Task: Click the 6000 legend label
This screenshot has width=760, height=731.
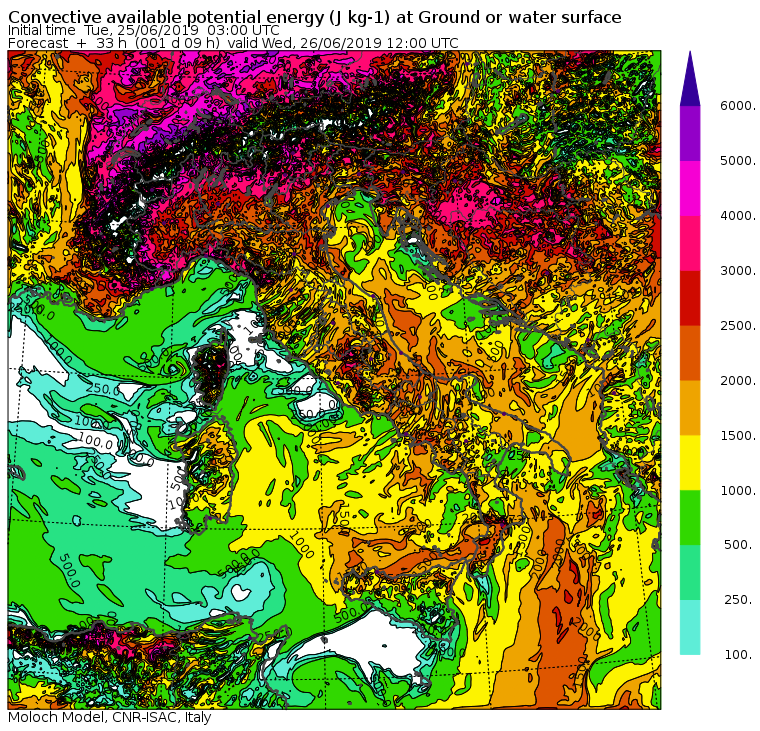Action: (737, 106)
